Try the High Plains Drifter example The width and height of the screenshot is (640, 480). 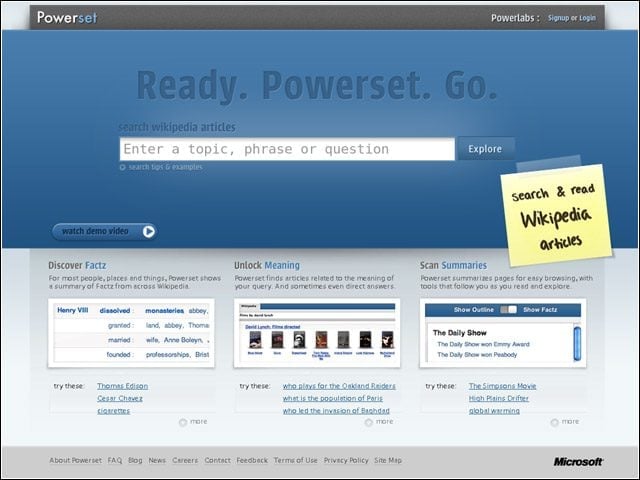click(499, 398)
